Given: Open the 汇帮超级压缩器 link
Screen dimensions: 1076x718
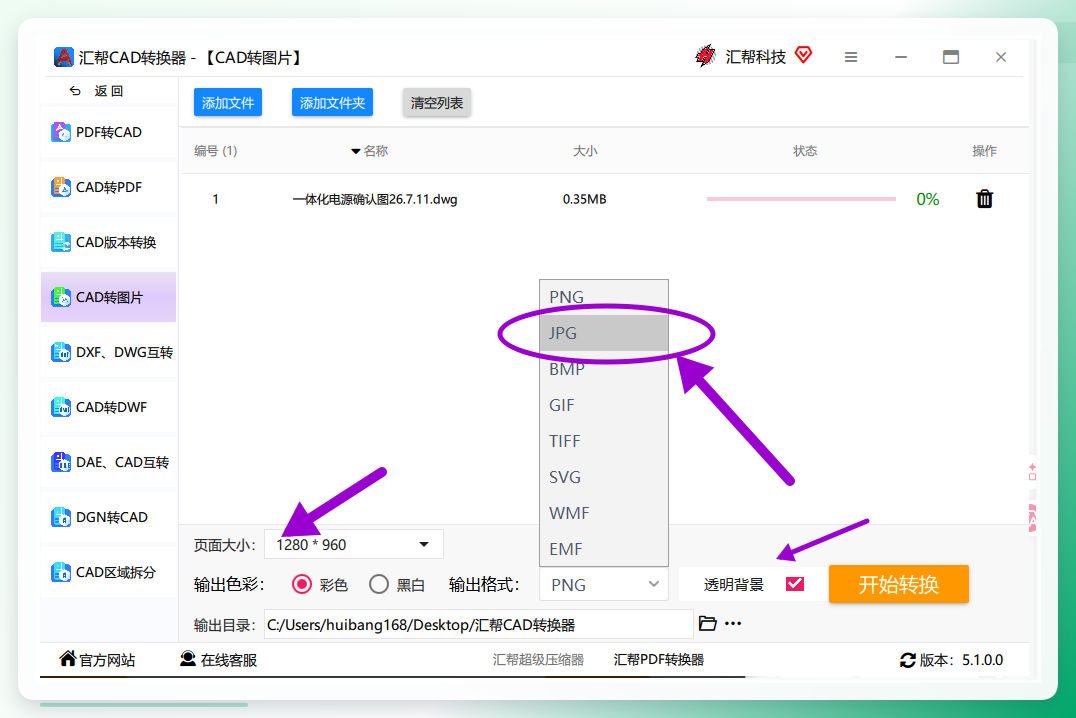Looking at the screenshot, I should (x=538, y=660).
